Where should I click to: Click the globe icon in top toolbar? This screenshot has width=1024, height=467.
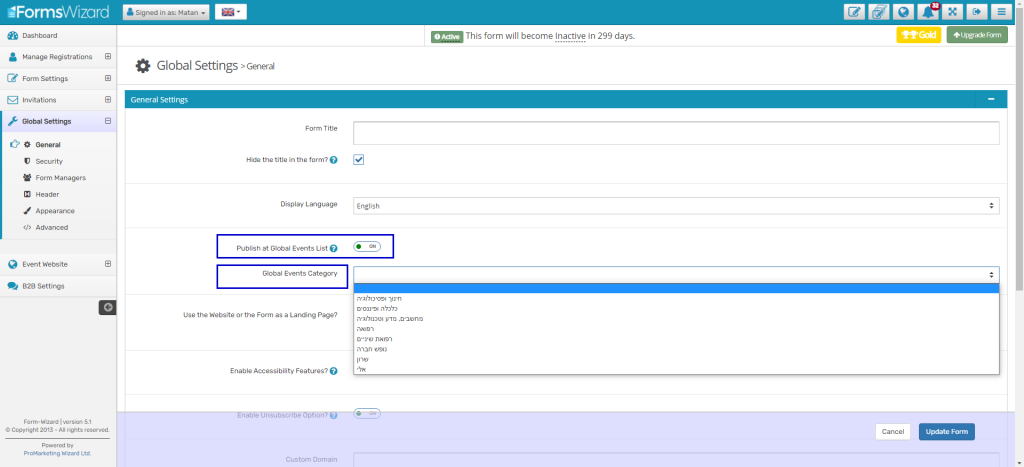point(903,12)
